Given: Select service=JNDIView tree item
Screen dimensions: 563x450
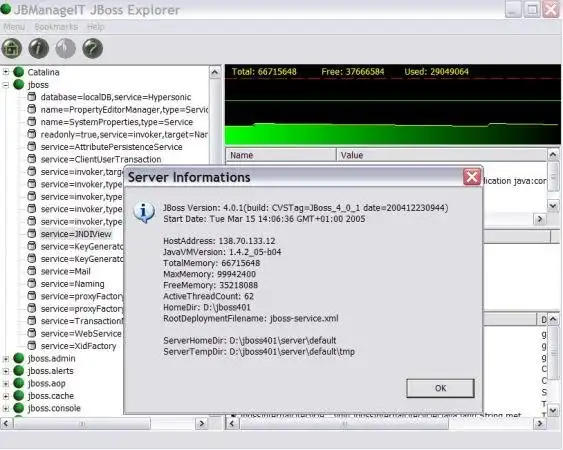Looking at the screenshot, I should 76,234.
